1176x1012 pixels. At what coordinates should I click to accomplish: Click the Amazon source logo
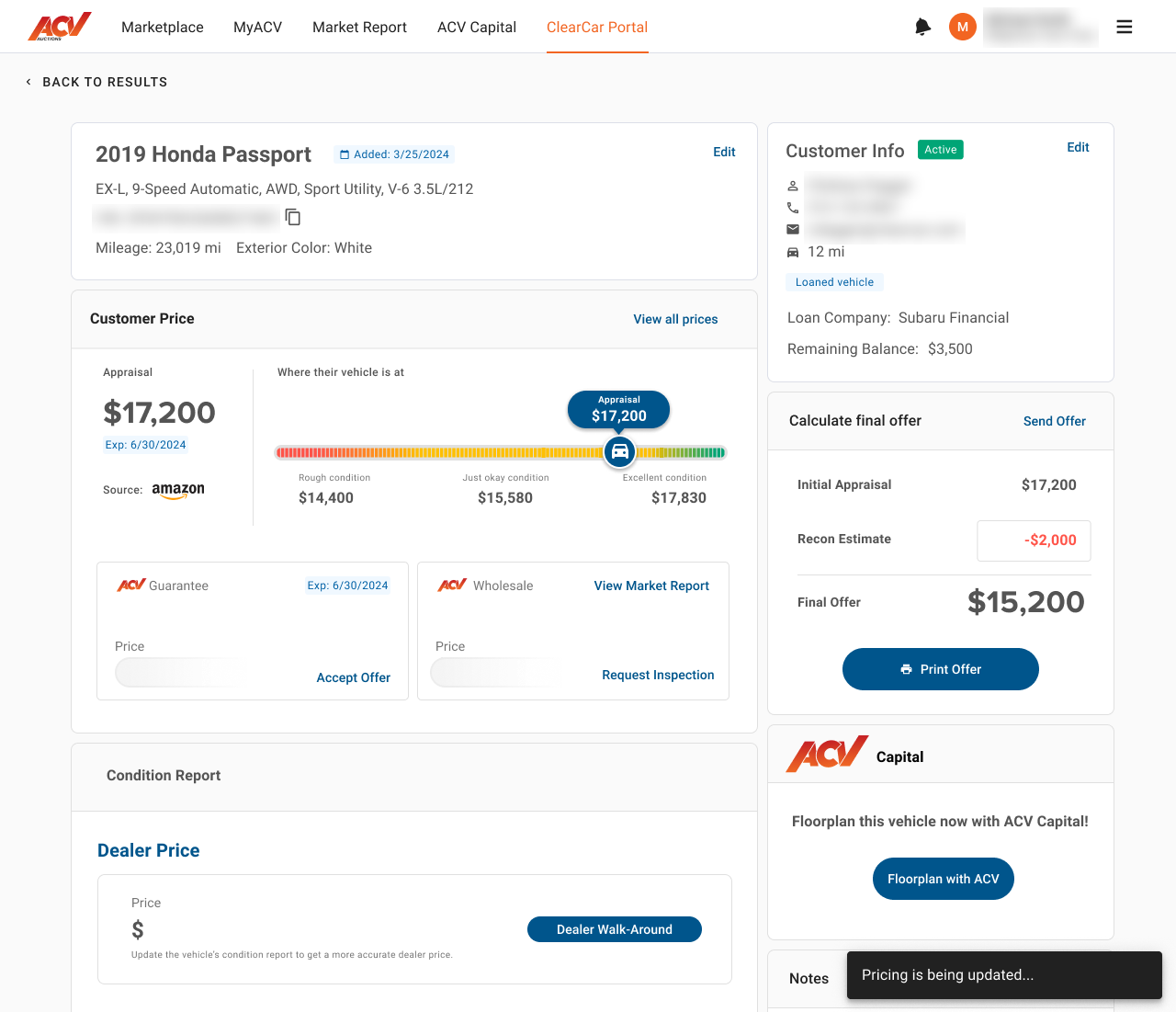click(178, 491)
